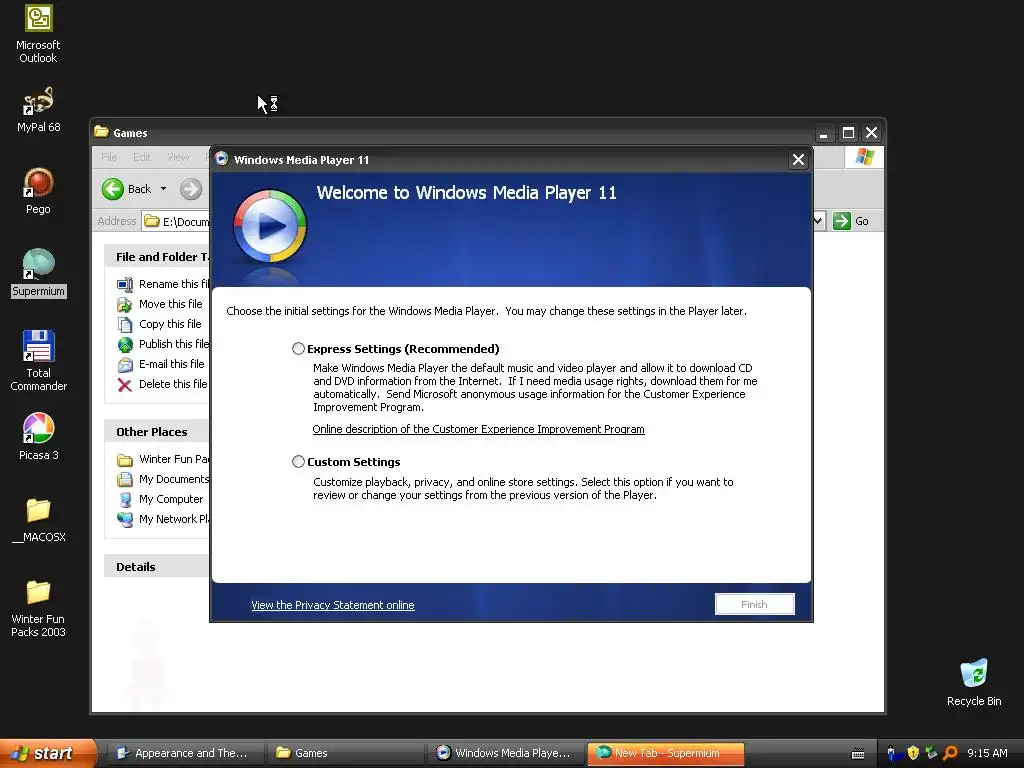Image resolution: width=1024 pixels, height=768 pixels.
Task: Choose the Custom Settings radio option
Action: (x=298, y=462)
